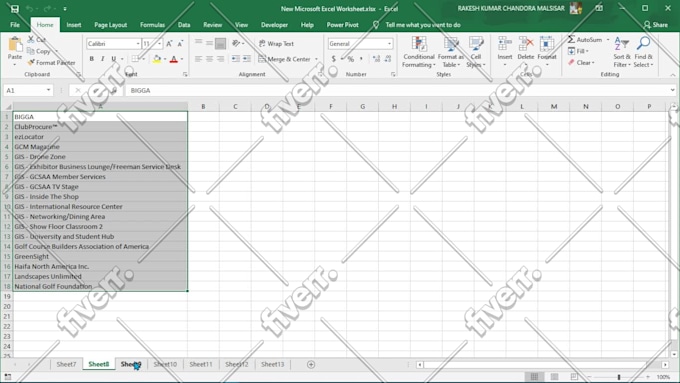680x383 pixels.
Task: Click Increase Font Size icon
Action: pyautogui.click(x=169, y=43)
